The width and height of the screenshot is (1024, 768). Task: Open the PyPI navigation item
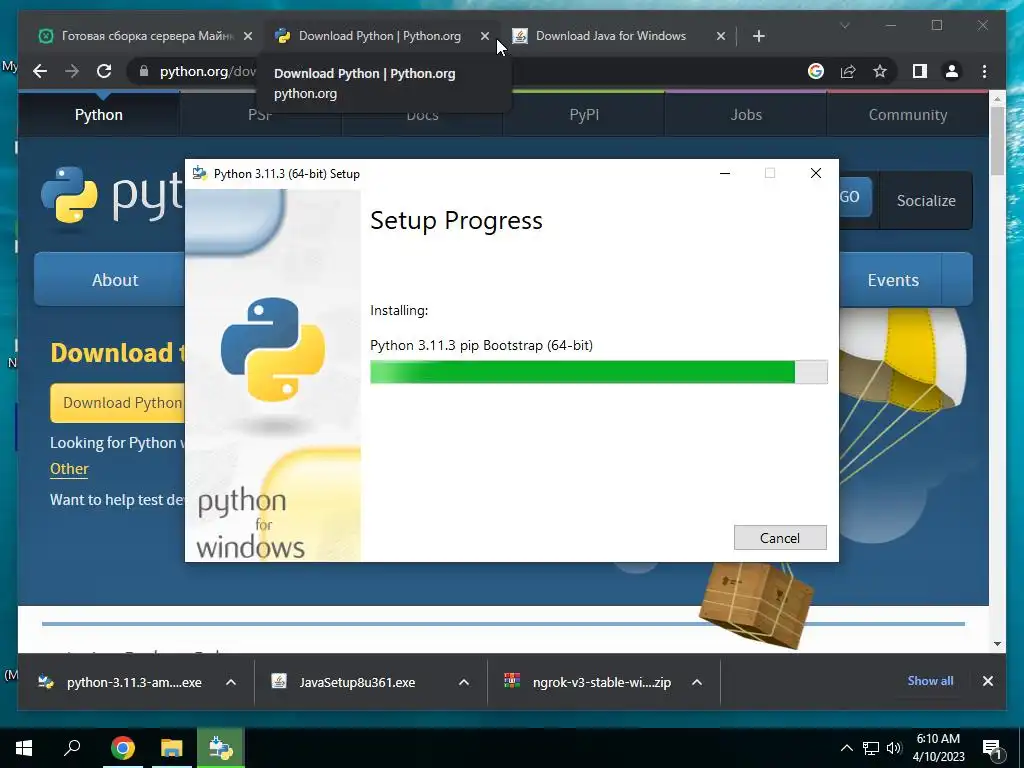(584, 114)
